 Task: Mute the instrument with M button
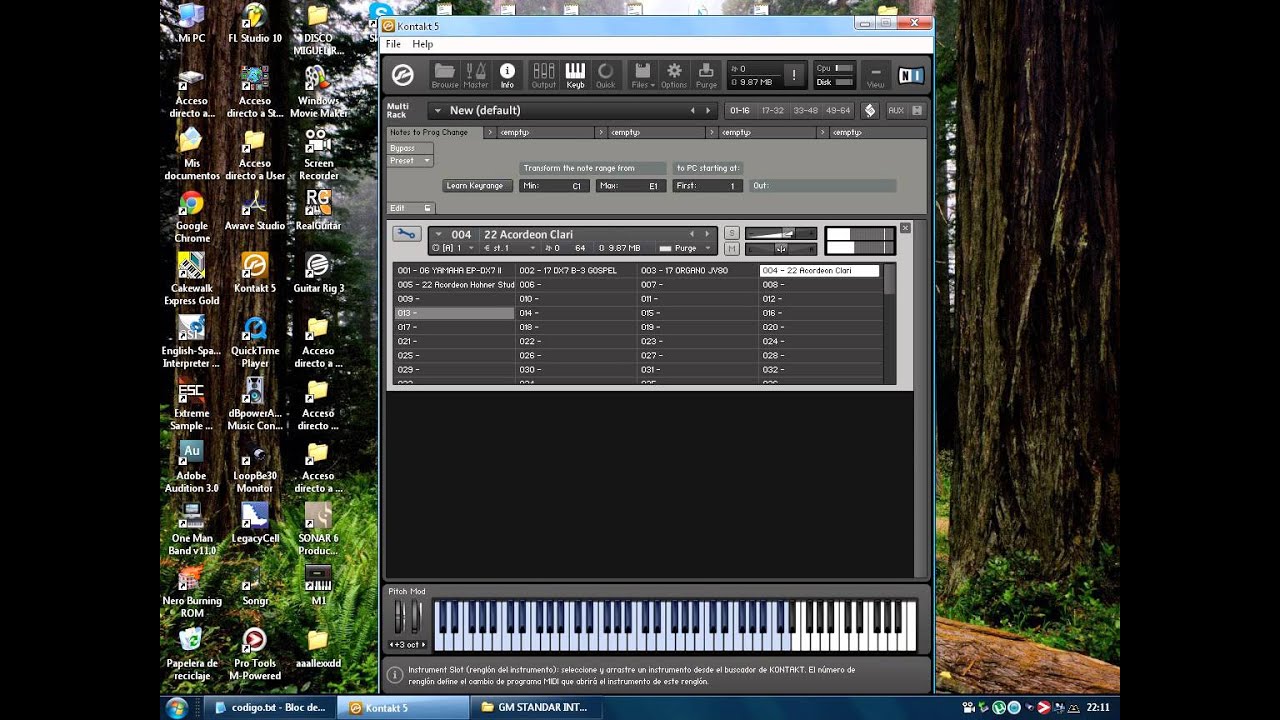click(732, 248)
